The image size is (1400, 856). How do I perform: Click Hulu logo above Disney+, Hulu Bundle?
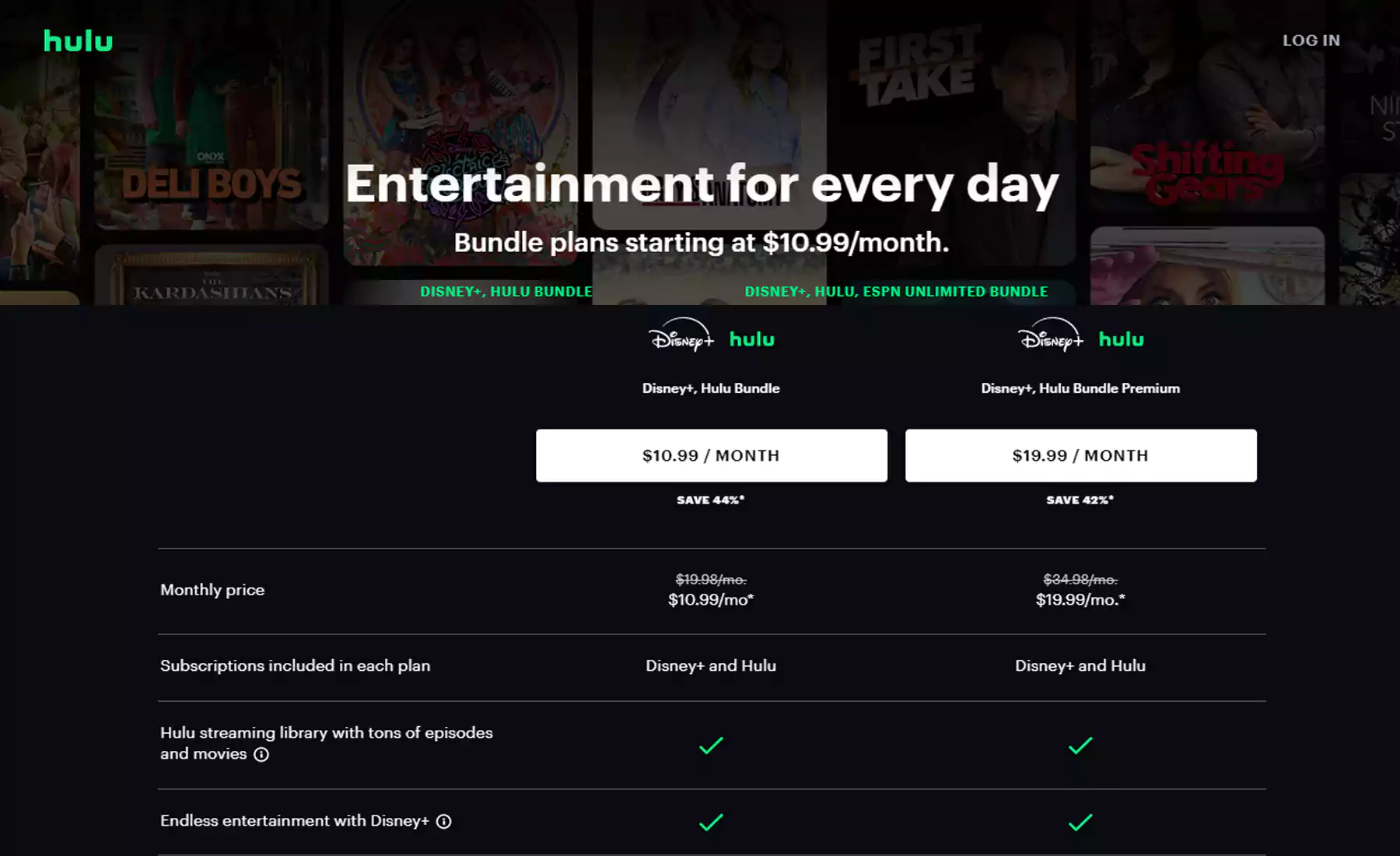pos(751,339)
